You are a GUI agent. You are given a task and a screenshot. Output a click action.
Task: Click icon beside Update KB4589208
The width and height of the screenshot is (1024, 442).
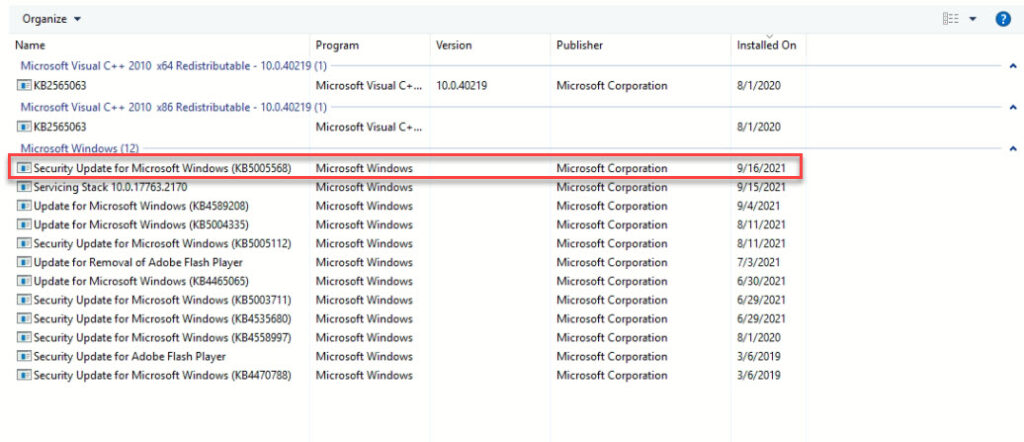[25, 206]
